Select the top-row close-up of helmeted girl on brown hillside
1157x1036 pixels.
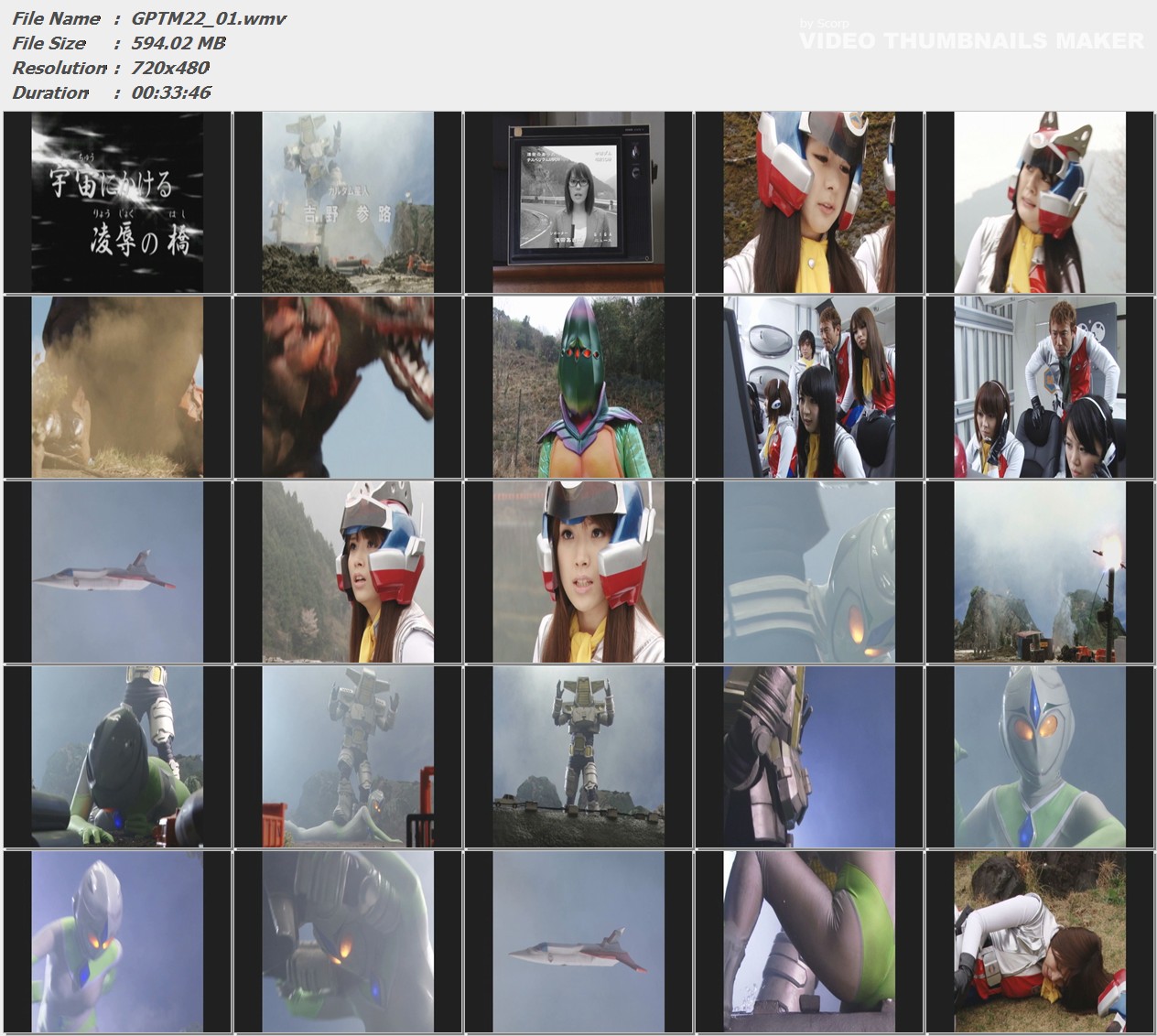(x=809, y=202)
